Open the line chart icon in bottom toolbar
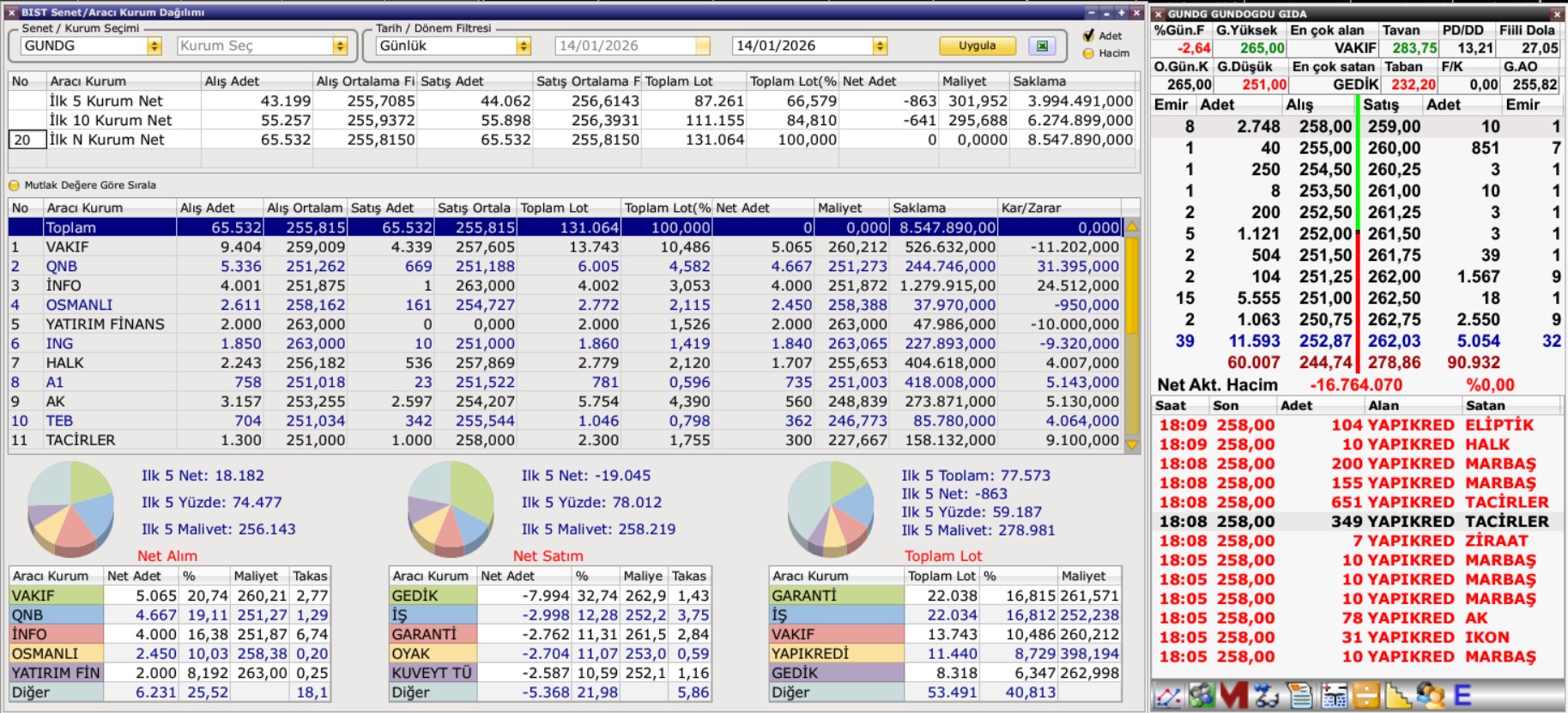The image size is (1568, 713). click(x=1168, y=695)
